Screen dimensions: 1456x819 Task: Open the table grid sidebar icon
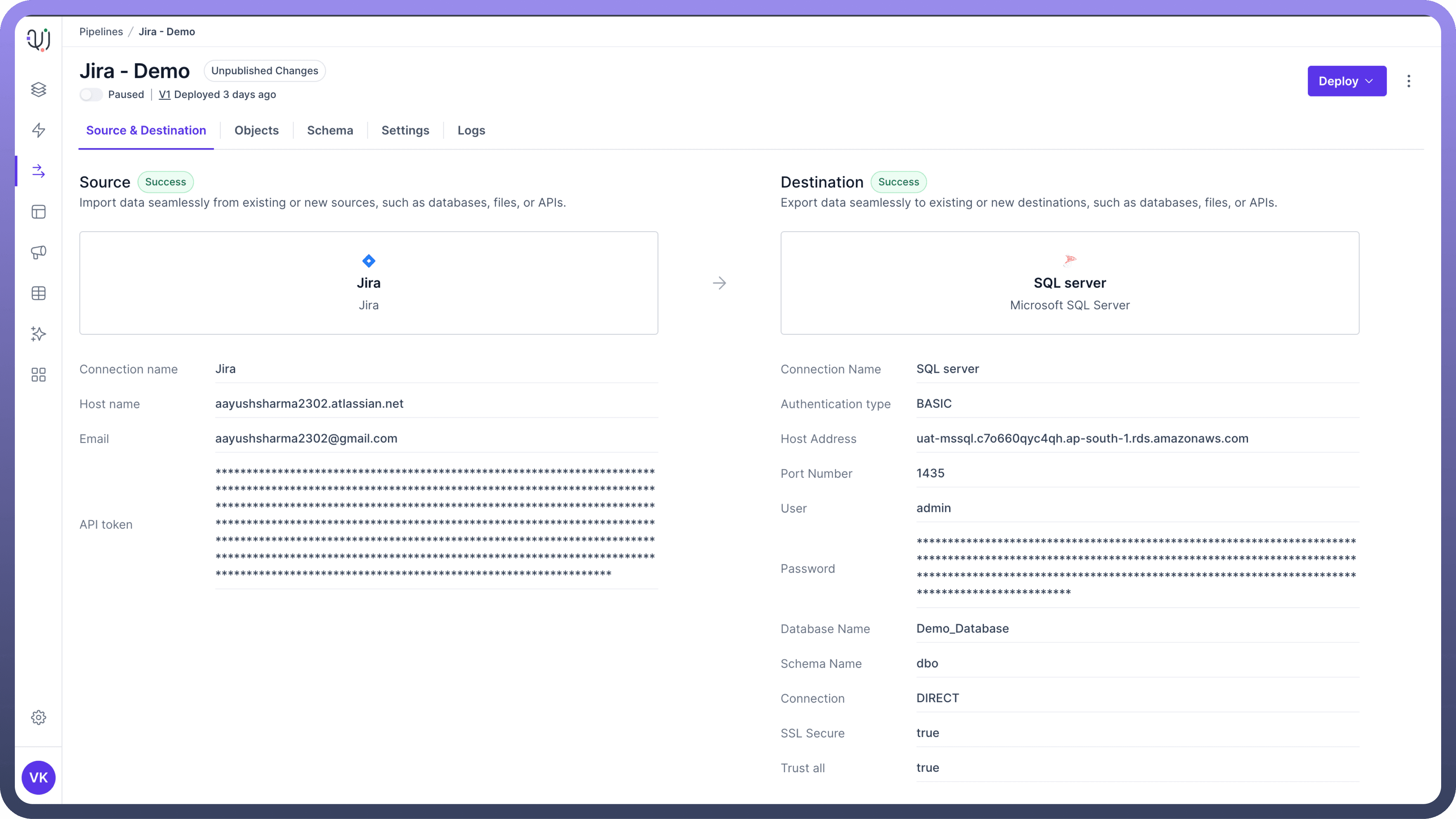point(38,293)
